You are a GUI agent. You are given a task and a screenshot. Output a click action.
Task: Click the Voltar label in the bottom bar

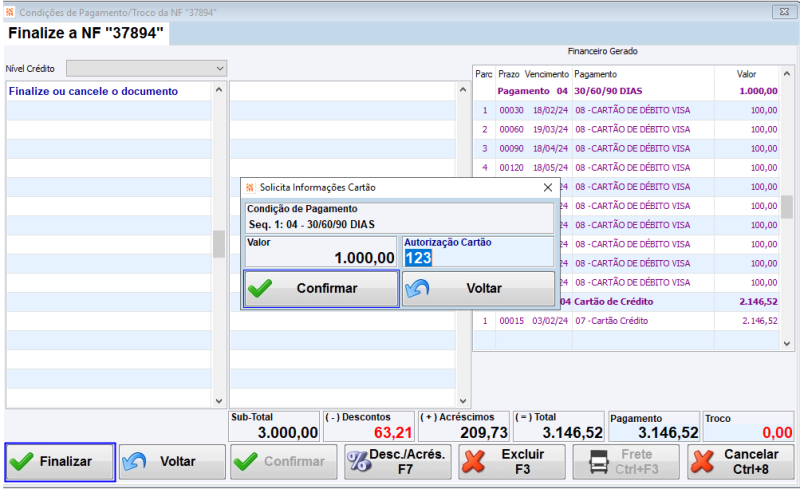178,461
